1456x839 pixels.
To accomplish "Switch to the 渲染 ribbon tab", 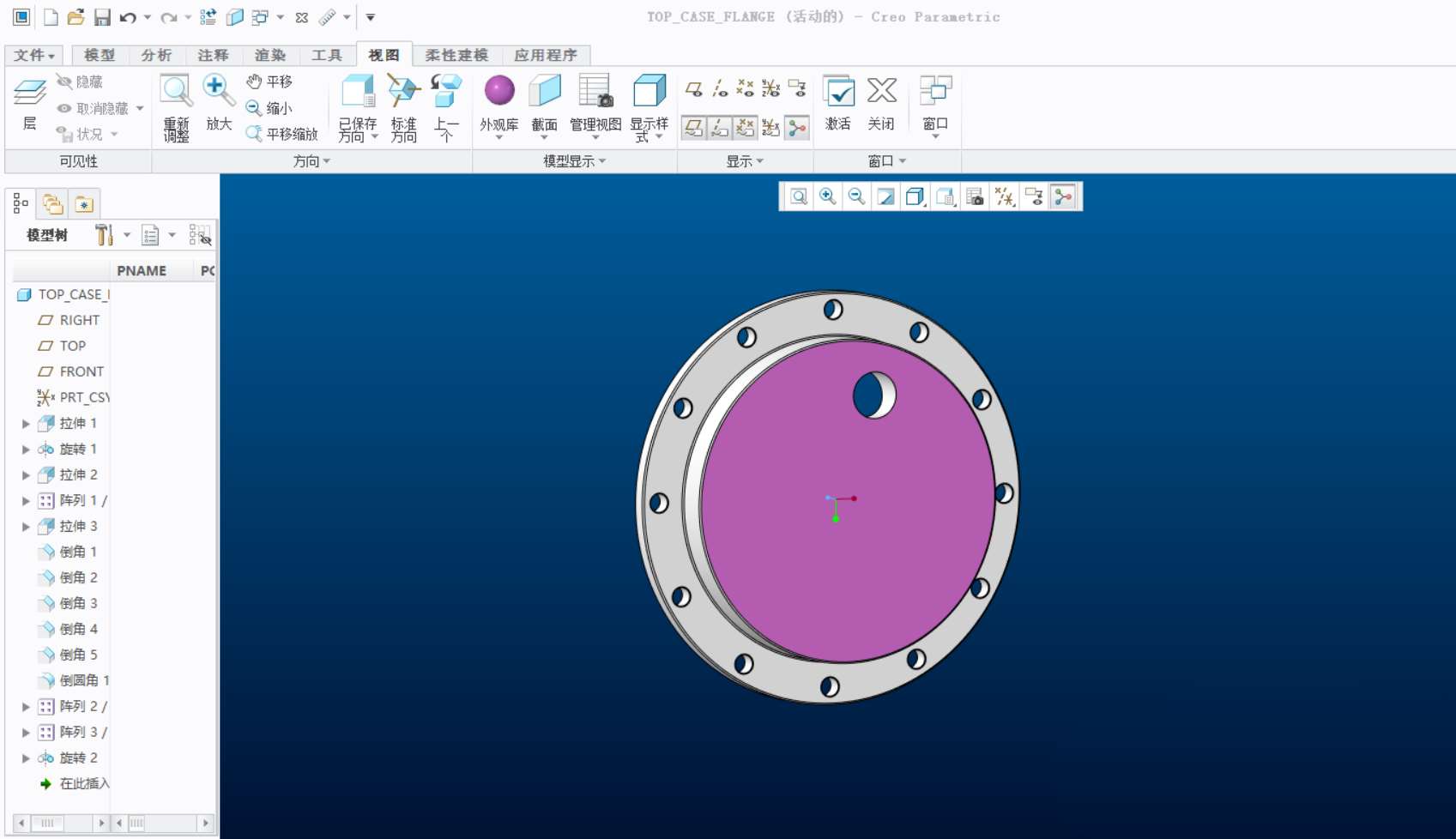I will click(270, 55).
